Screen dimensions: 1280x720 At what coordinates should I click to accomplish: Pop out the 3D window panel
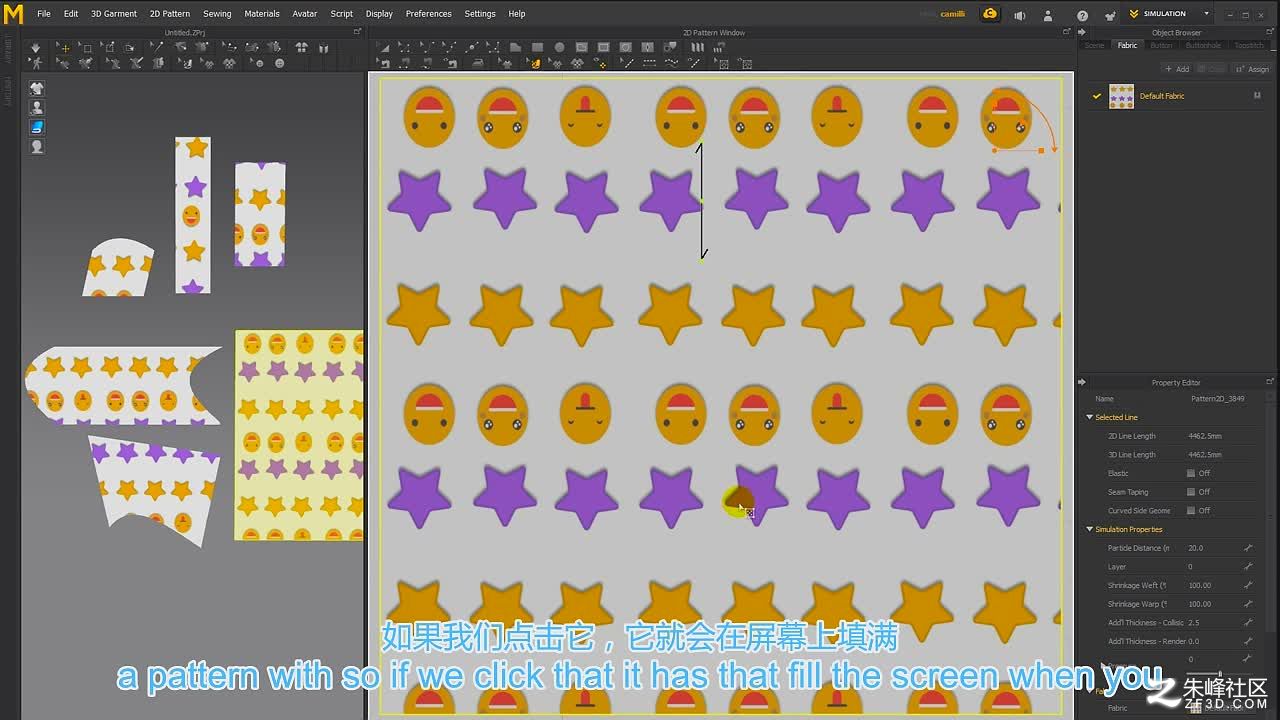357,32
